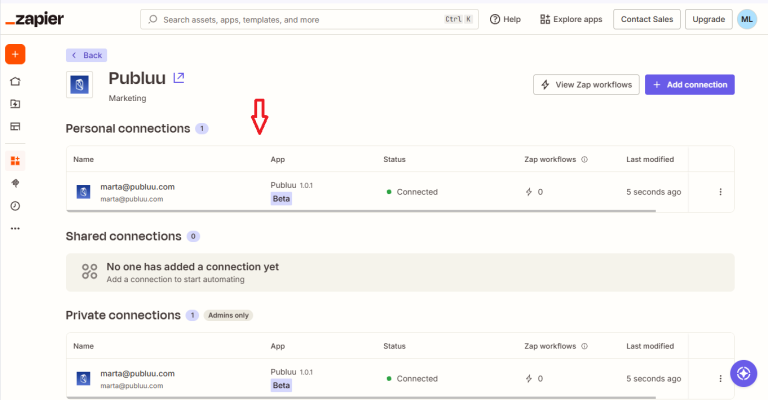This screenshot has height=400, width=768.
Task: Click info icon beside Personal Zap workflows header
Action: click(x=584, y=160)
